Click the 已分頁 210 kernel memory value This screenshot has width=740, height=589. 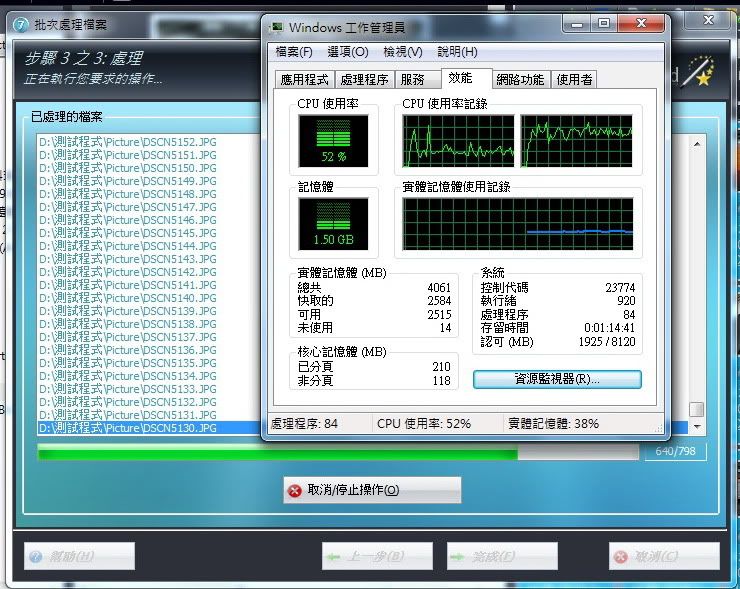pyautogui.click(x=441, y=367)
